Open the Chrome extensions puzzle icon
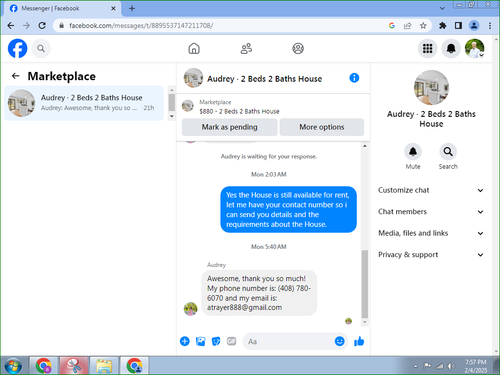 443,25
